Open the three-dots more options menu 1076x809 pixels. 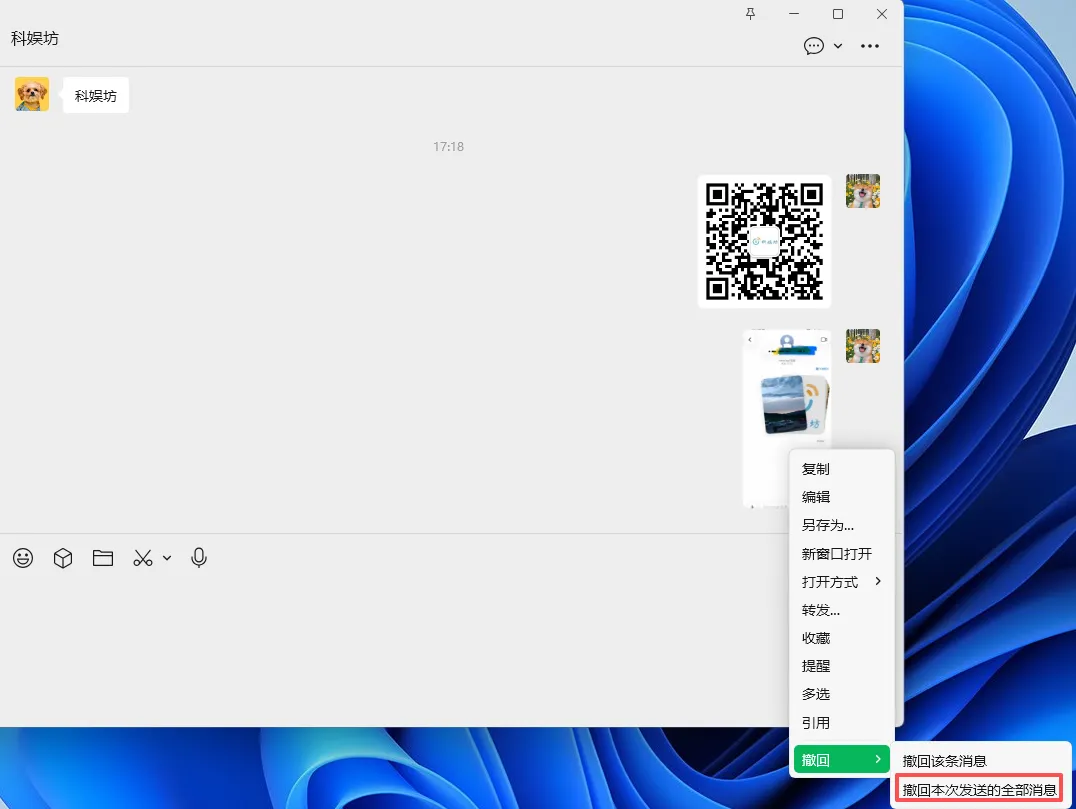point(869,46)
